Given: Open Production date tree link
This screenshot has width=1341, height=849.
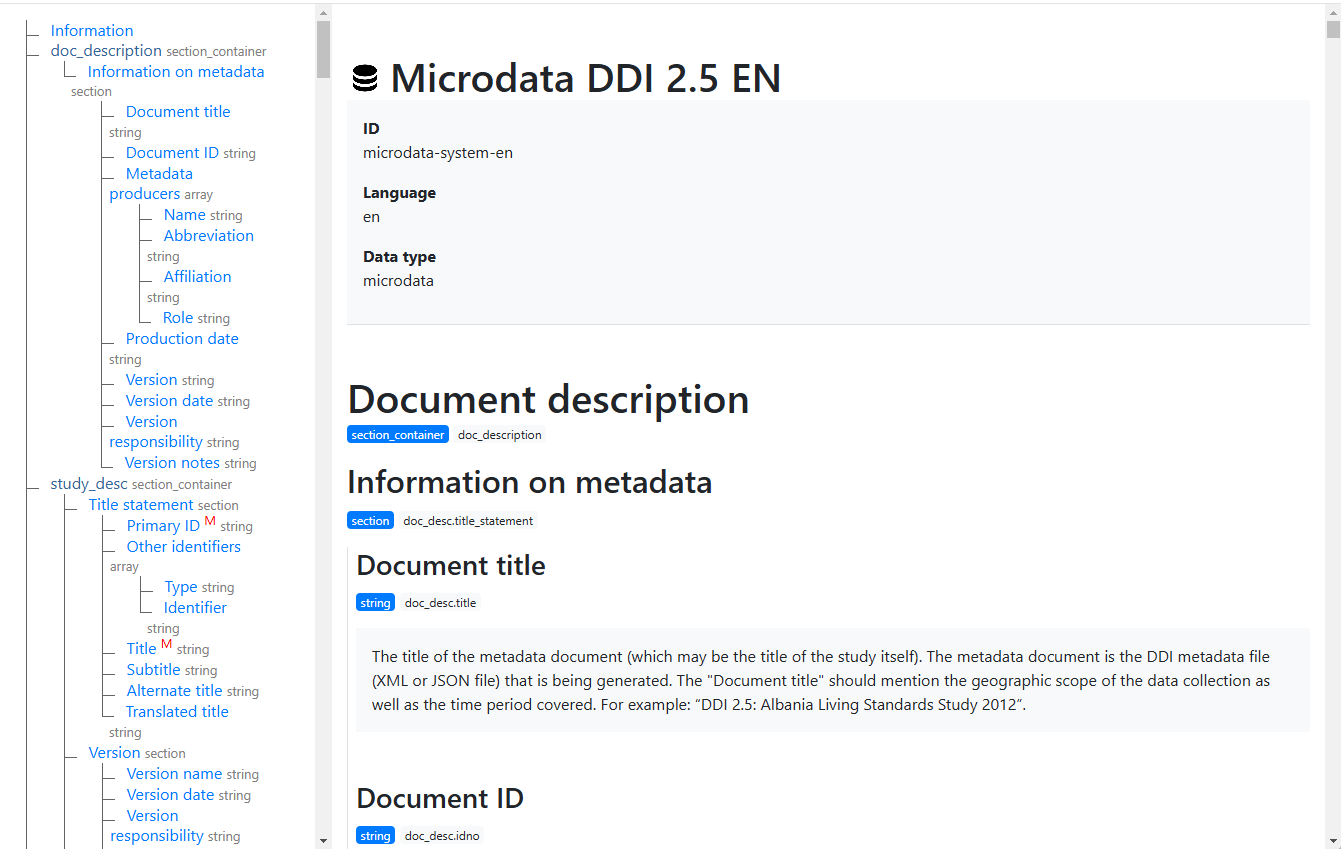Looking at the screenshot, I should click(x=182, y=339).
